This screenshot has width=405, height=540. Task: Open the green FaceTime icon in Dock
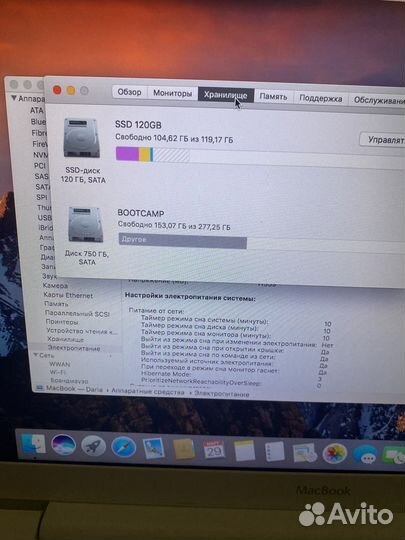[394, 455]
